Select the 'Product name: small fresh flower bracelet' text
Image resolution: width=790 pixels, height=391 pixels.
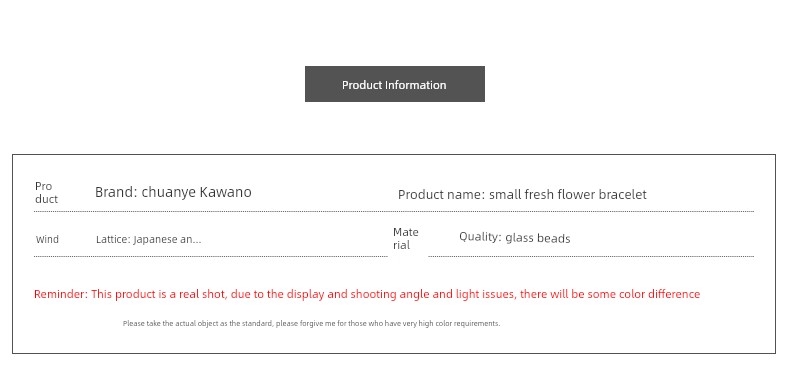522,194
